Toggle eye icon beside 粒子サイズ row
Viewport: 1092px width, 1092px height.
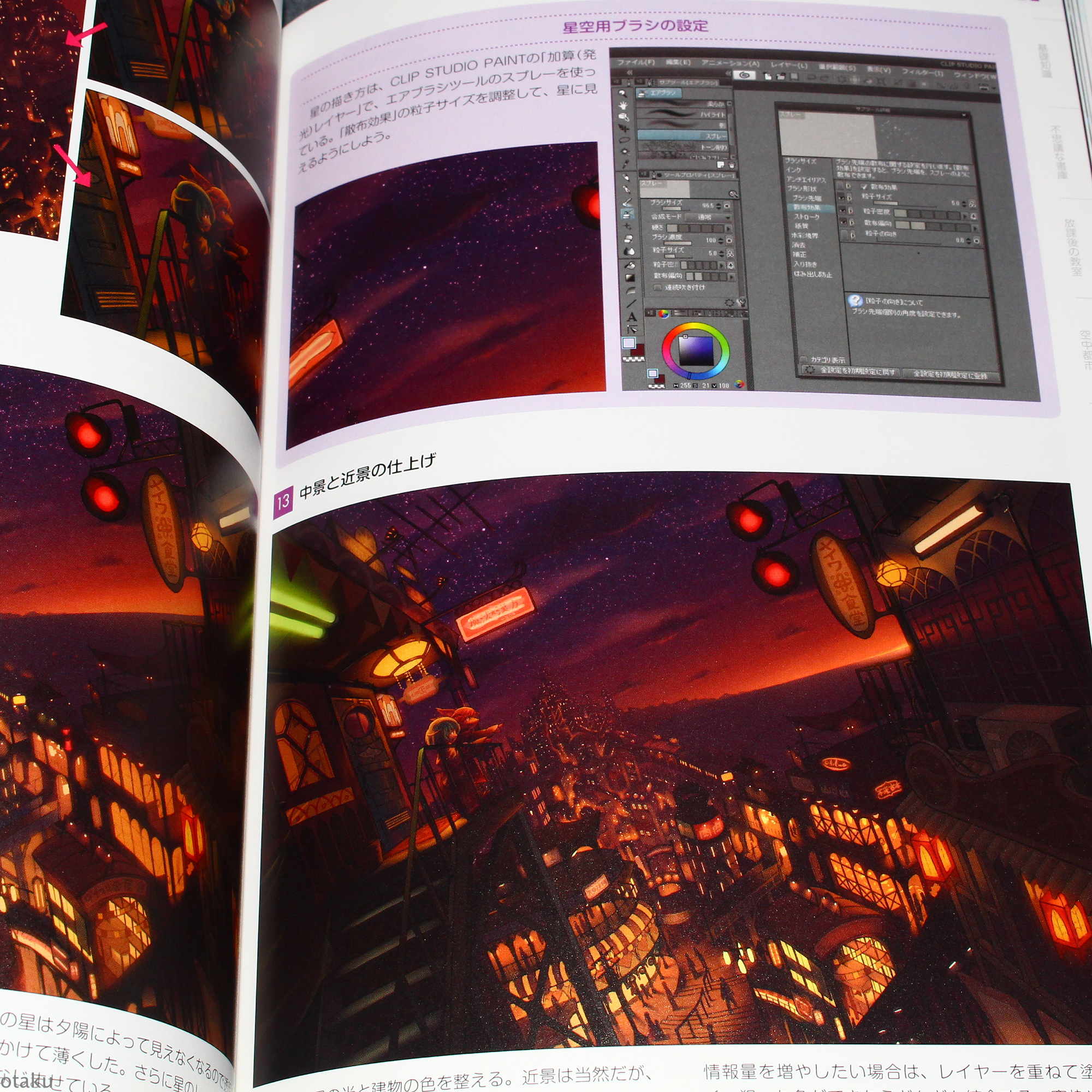841,198
